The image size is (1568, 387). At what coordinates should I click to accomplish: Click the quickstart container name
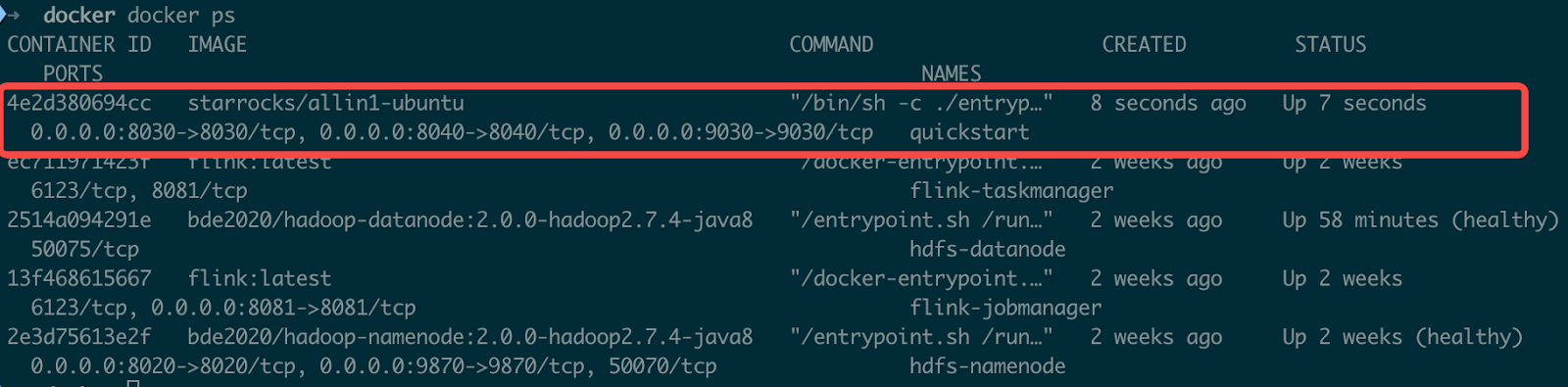click(x=969, y=132)
